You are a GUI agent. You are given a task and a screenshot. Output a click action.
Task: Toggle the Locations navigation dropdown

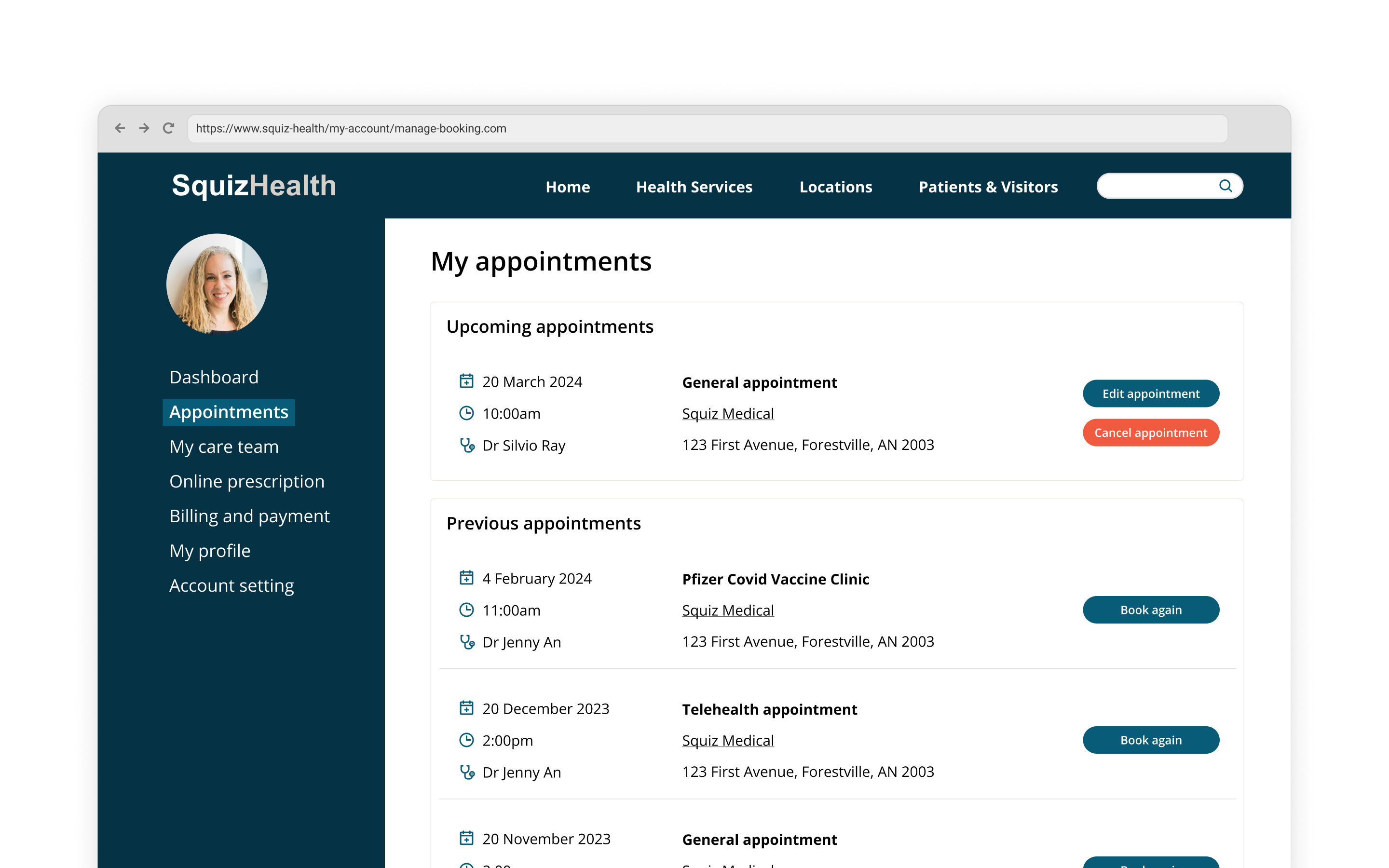pos(836,187)
